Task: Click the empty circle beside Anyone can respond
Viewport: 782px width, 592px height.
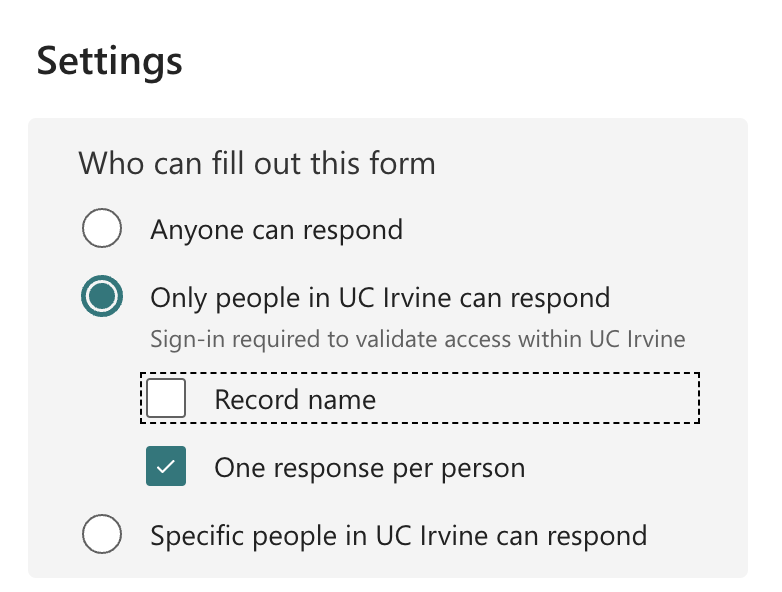Action: click(101, 229)
